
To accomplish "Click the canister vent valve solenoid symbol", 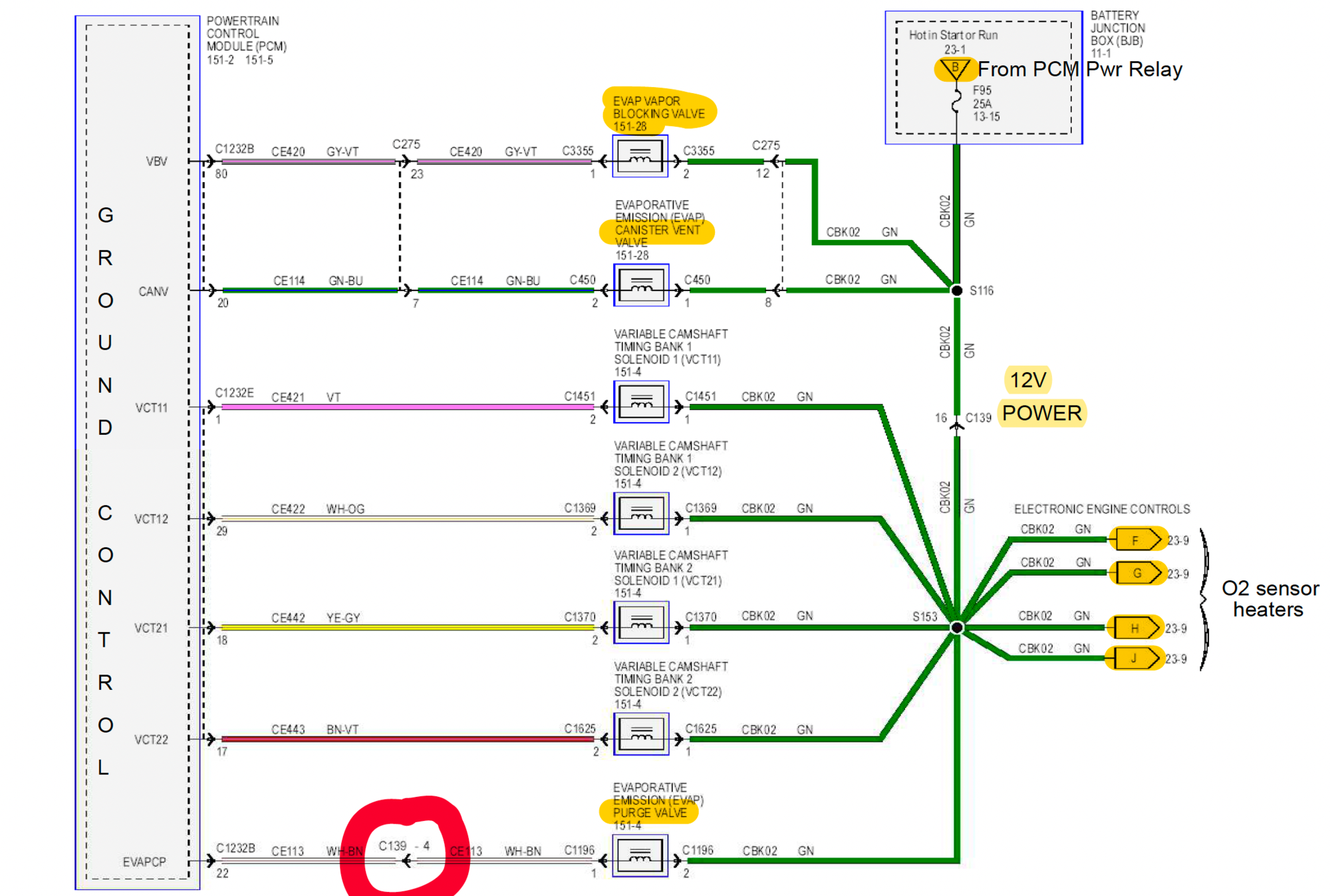I will click(641, 285).
